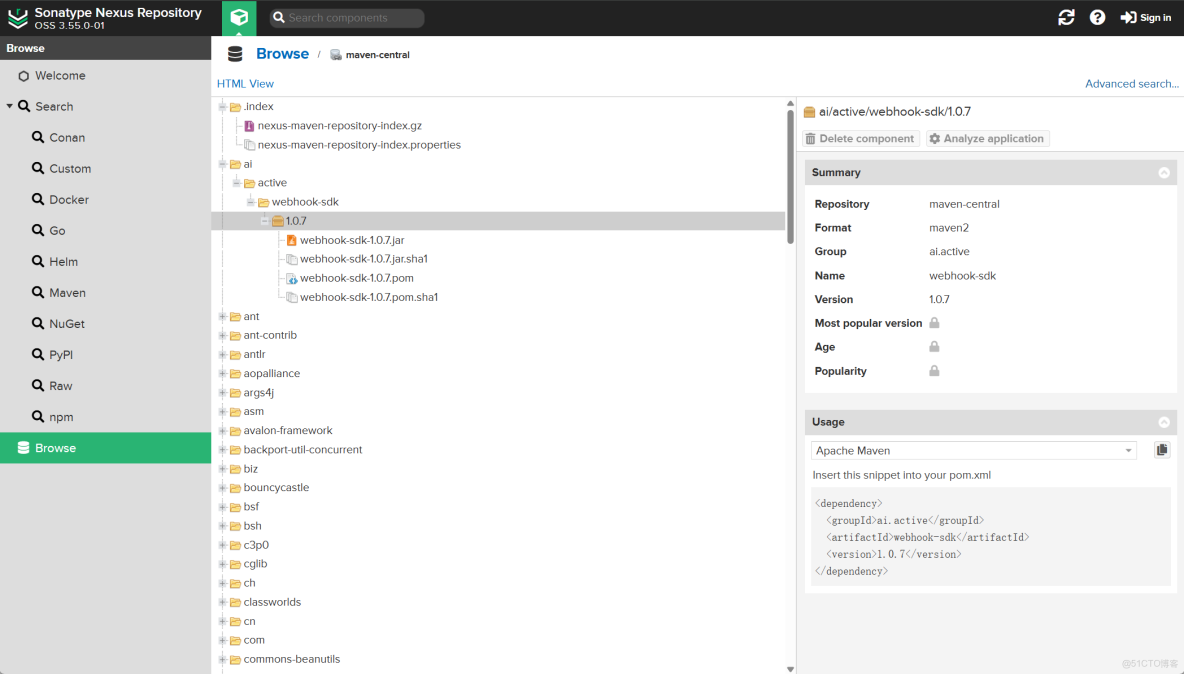
Task: Collapse the Usage panel chevron
Action: [x=1164, y=422]
